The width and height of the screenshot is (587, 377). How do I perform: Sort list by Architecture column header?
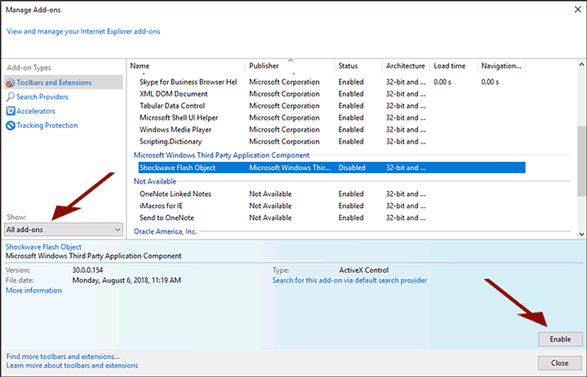tap(405, 66)
